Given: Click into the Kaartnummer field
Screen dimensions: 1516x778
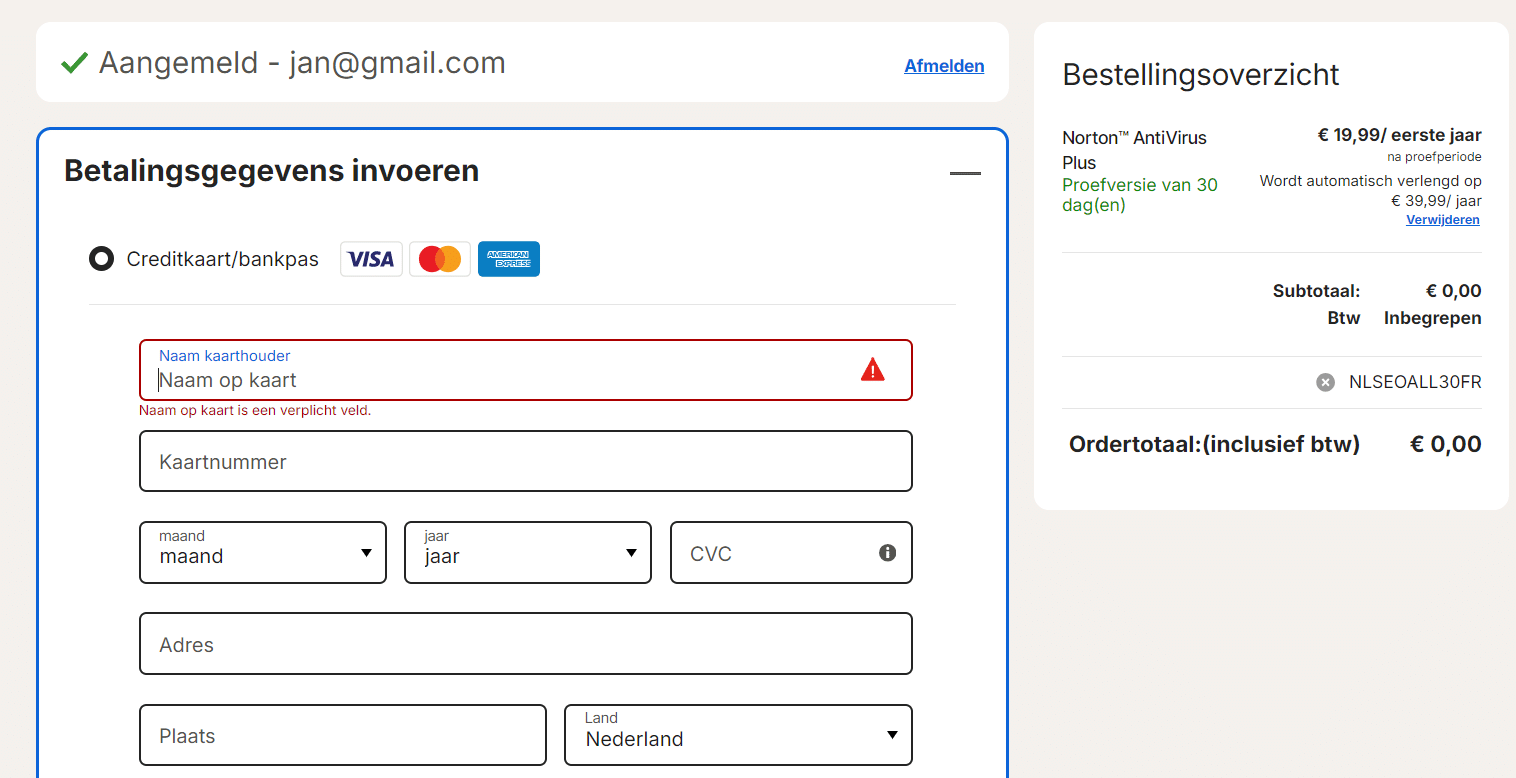Looking at the screenshot, I should pos(526,461).
